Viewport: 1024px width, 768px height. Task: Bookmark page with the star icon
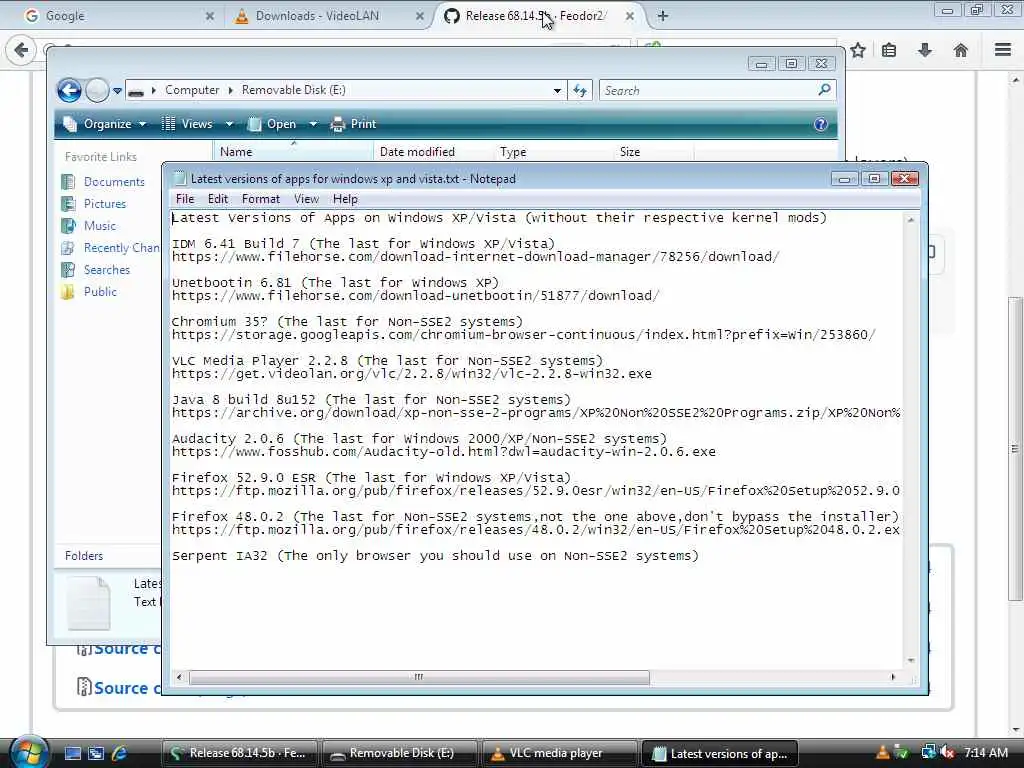tap(858, 50)
